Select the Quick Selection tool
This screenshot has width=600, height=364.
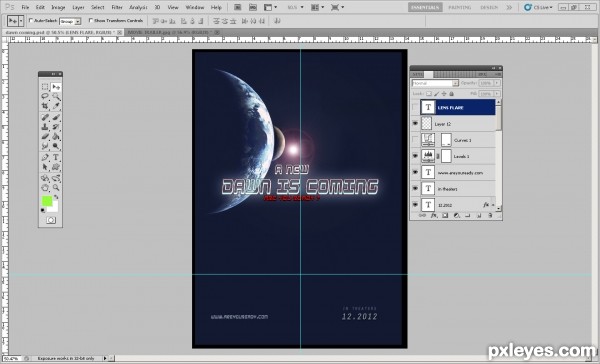coord(56,96)
